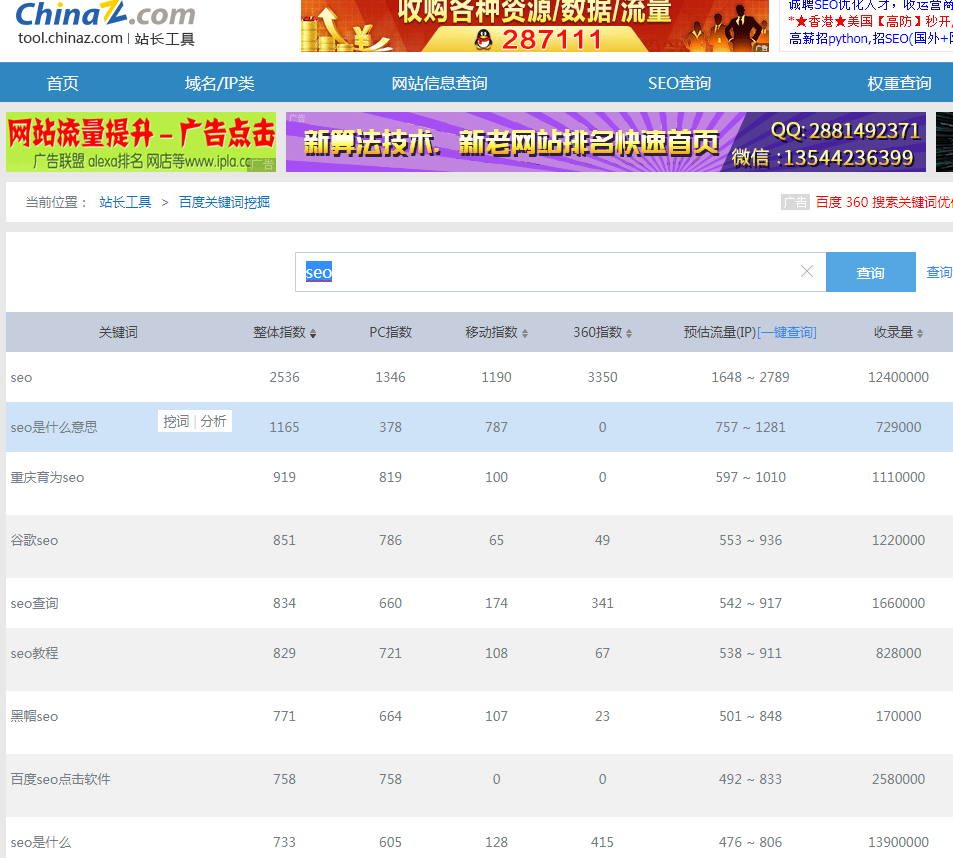
Task: Click keyword 'seo是什么意思'
Action: (x=53, y=427)
